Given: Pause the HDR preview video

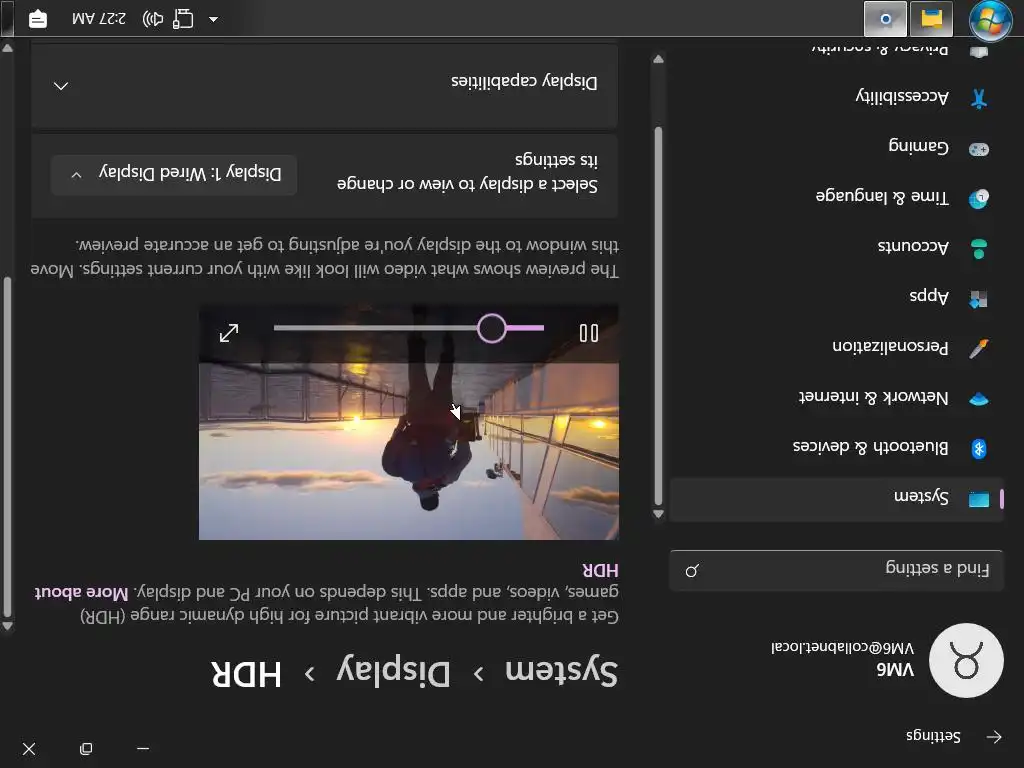Looking at the screenshot, I should 588,333.
